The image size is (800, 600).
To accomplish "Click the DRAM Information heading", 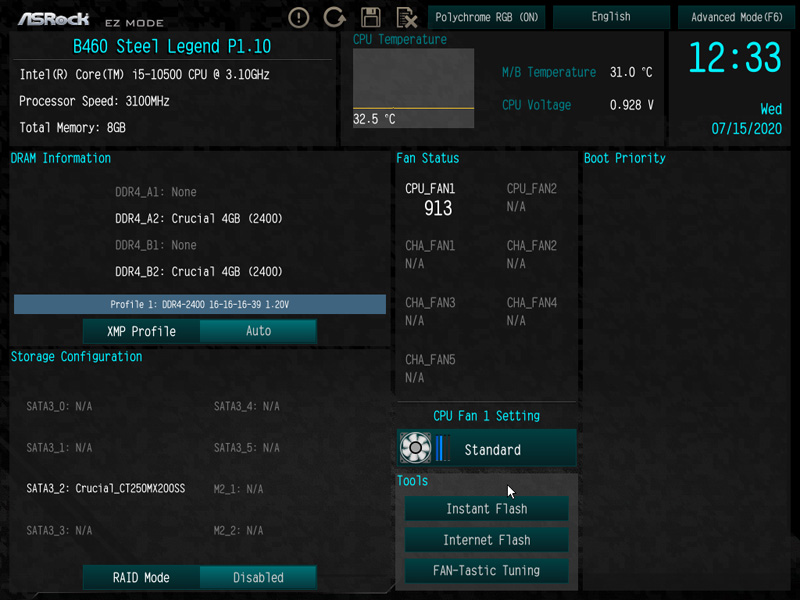I will tap(61, 158).
